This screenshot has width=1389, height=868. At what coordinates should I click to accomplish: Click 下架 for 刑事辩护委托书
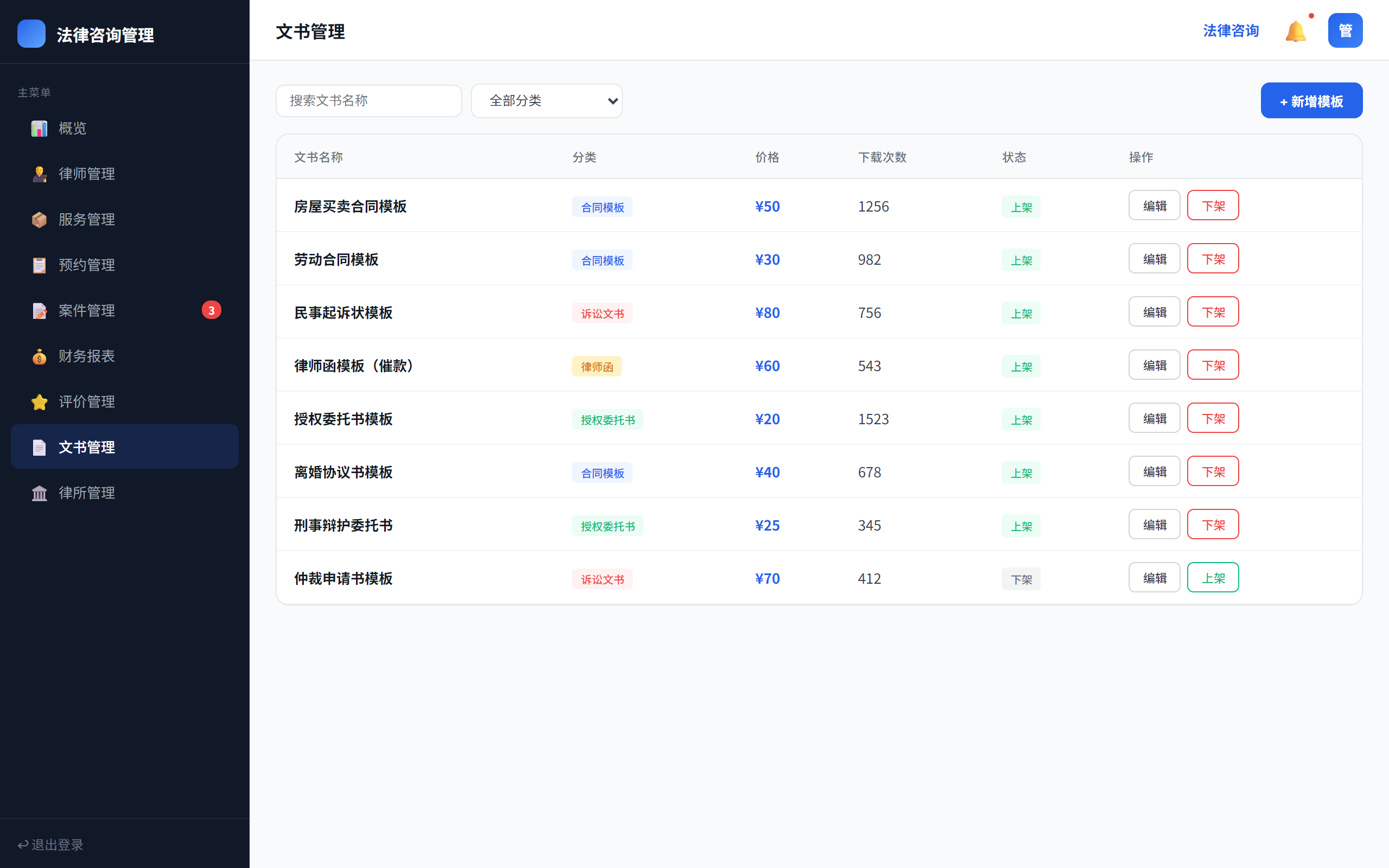point(1212,524)
